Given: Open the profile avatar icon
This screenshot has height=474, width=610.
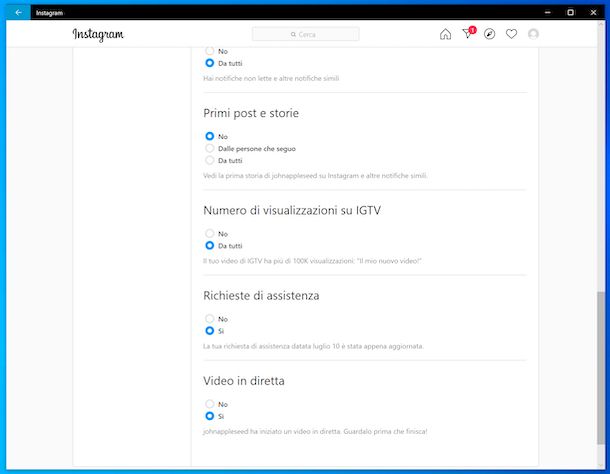Looking at the screenshot, I should pyautogui.click(x=533, y=34).
